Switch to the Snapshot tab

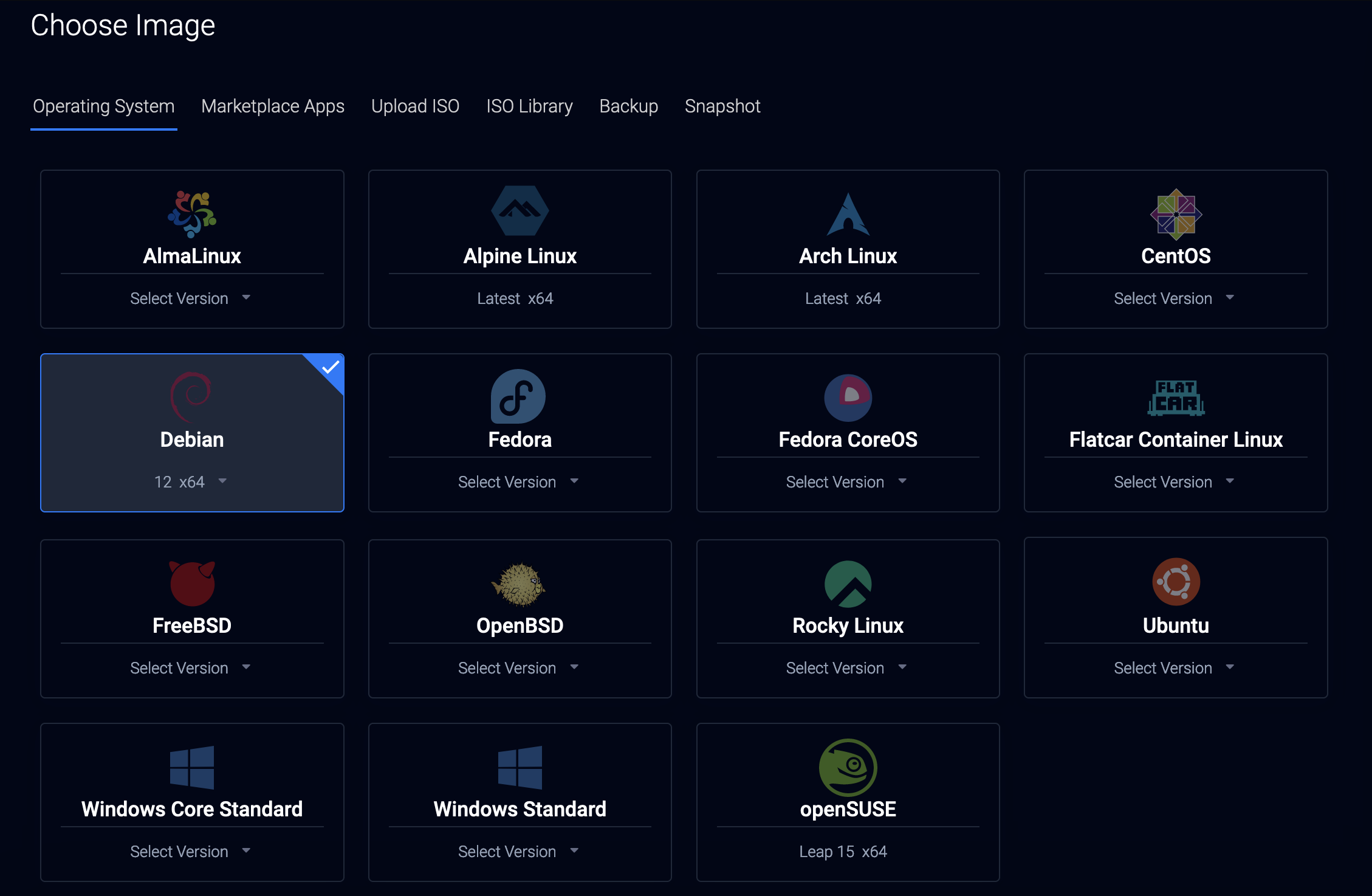722,106
